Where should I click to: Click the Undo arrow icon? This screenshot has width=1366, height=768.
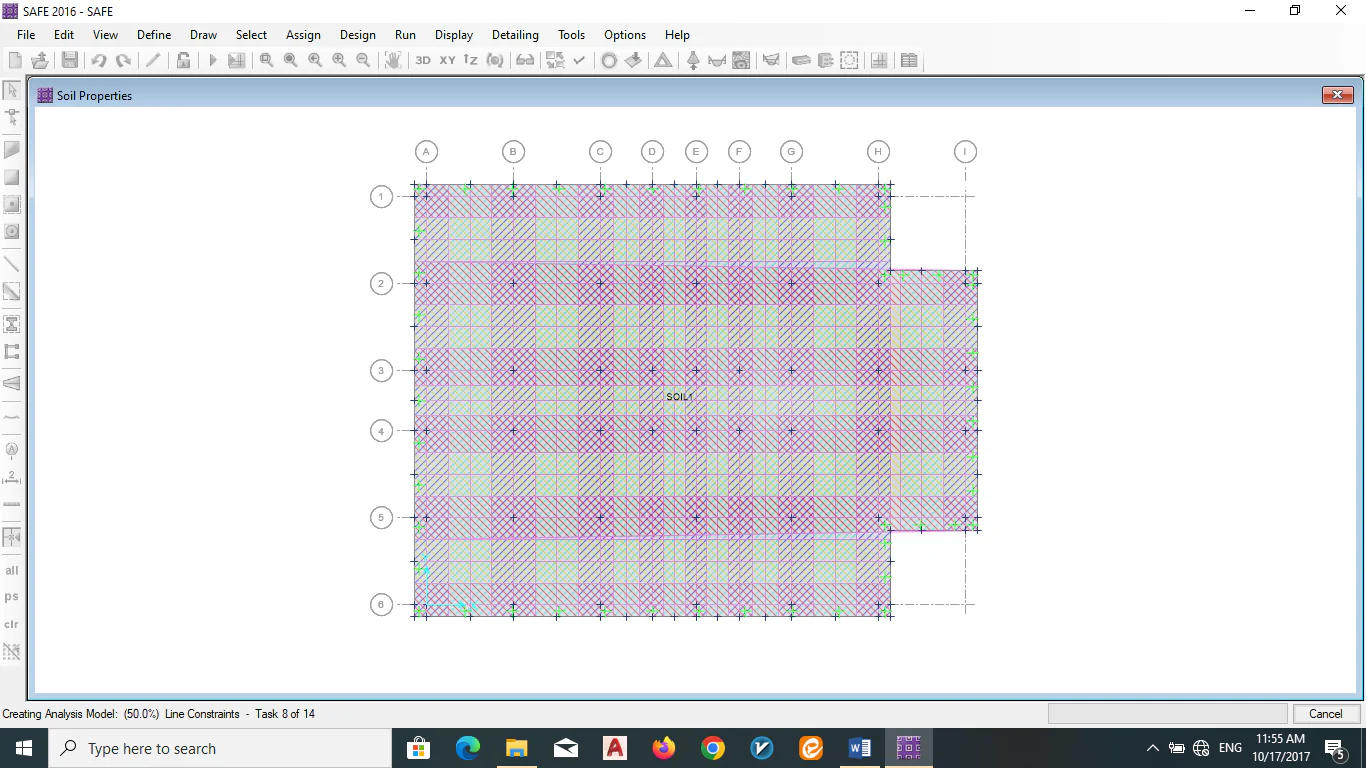point(99,60)
